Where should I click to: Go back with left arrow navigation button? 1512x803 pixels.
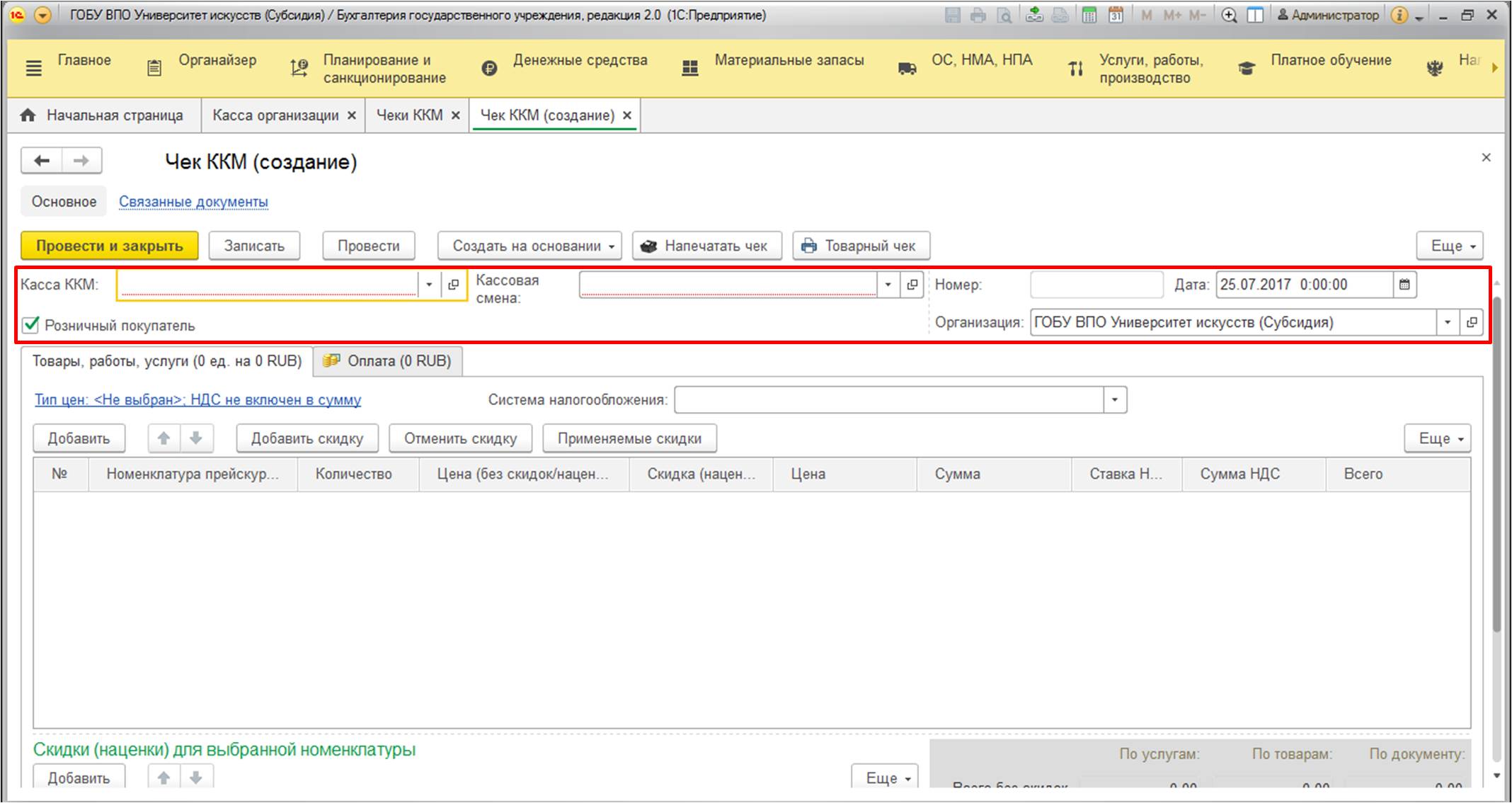tap(42, 161)
